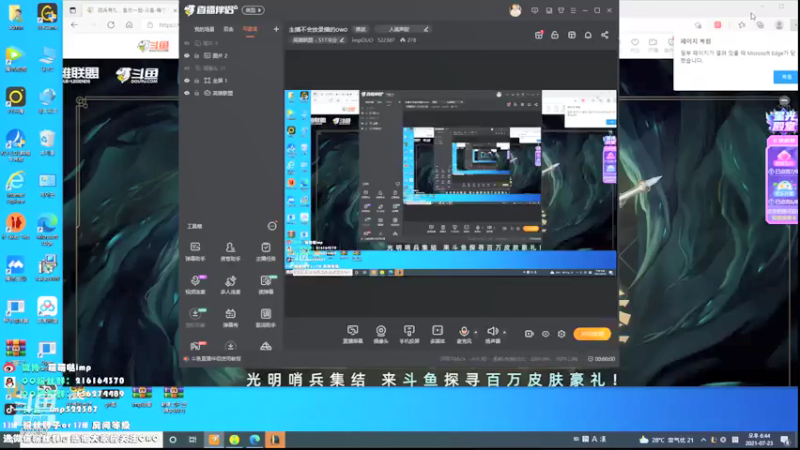Image resolution: width=800 pixels, height=450 pixels.
Task: Open the notification bell in stream header
Action: tap(588, 35)
